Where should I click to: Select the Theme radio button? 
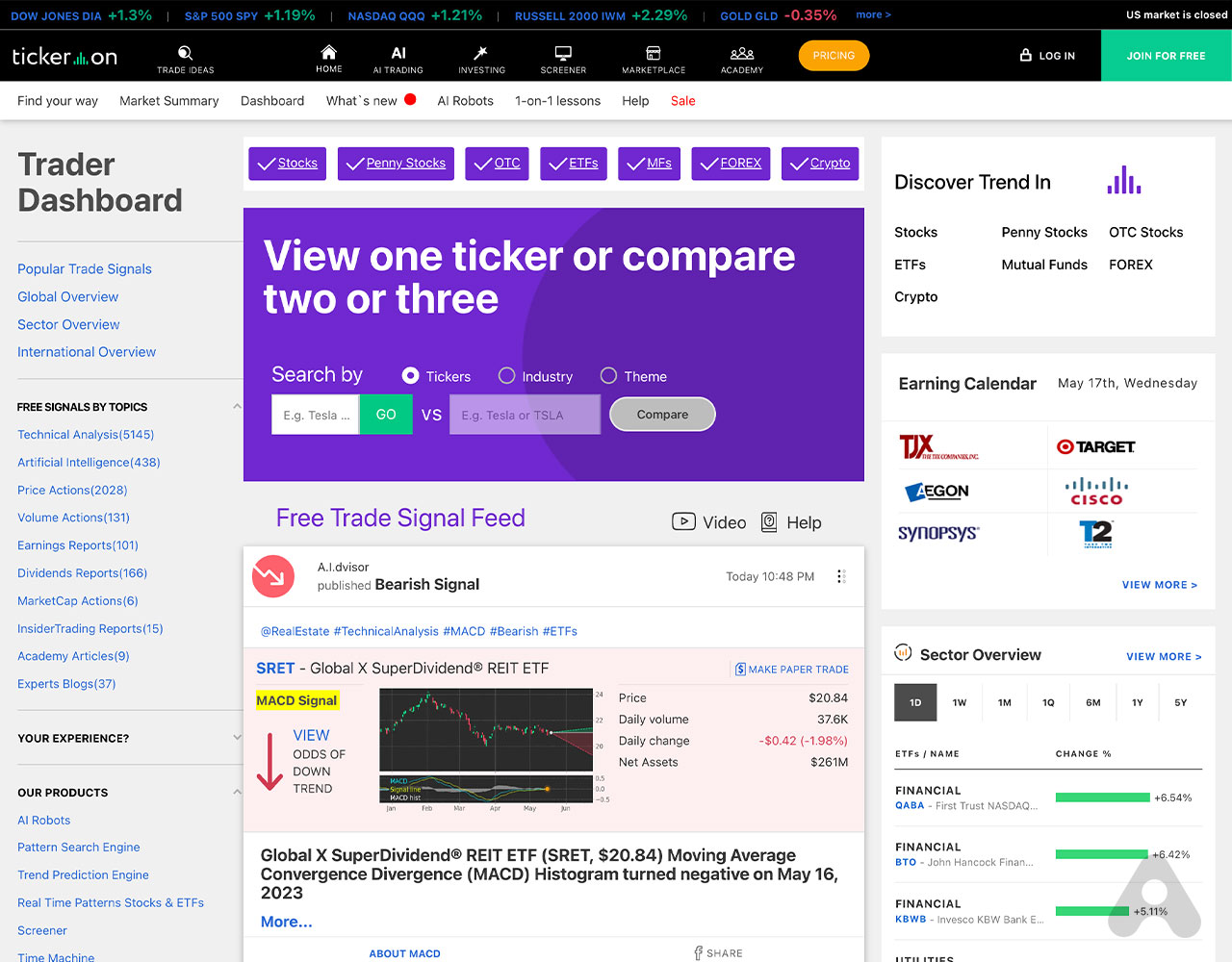click(x=608, y=376)
